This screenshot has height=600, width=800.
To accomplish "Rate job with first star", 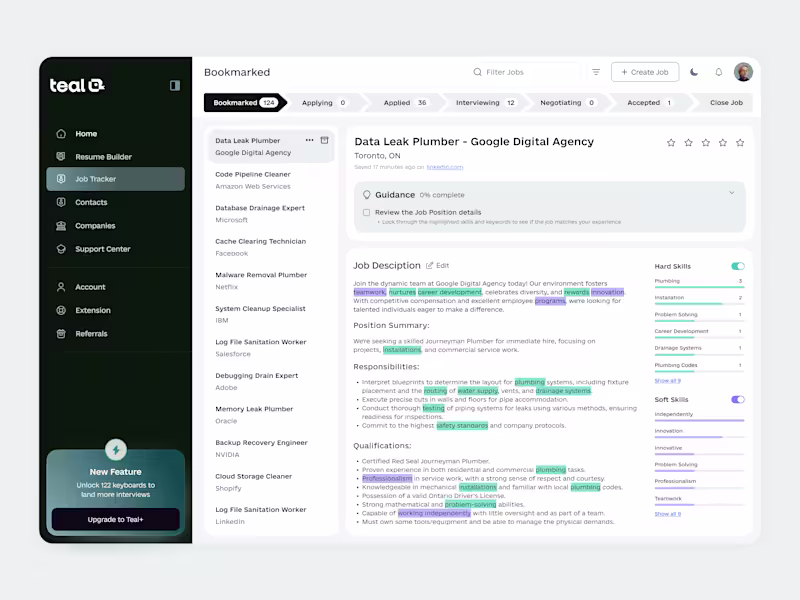I will 671,143.
